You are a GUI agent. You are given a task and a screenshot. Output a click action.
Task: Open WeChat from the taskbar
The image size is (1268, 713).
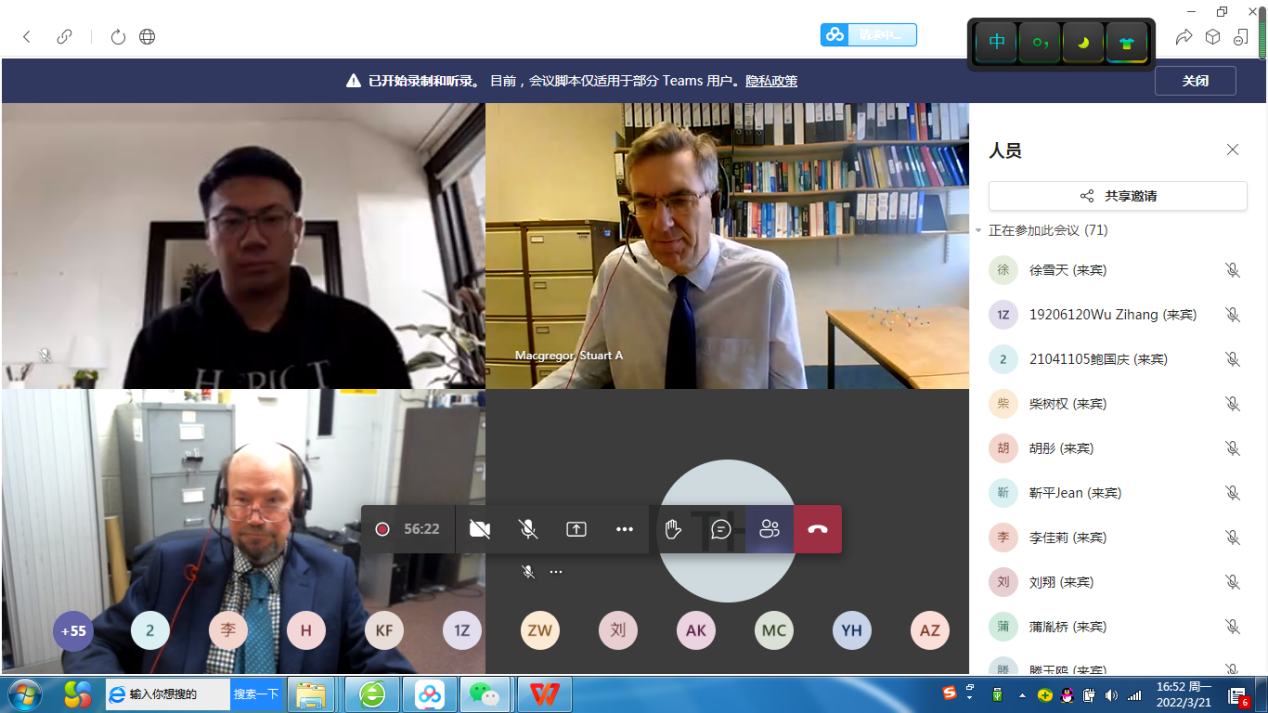tap(485, 694)
